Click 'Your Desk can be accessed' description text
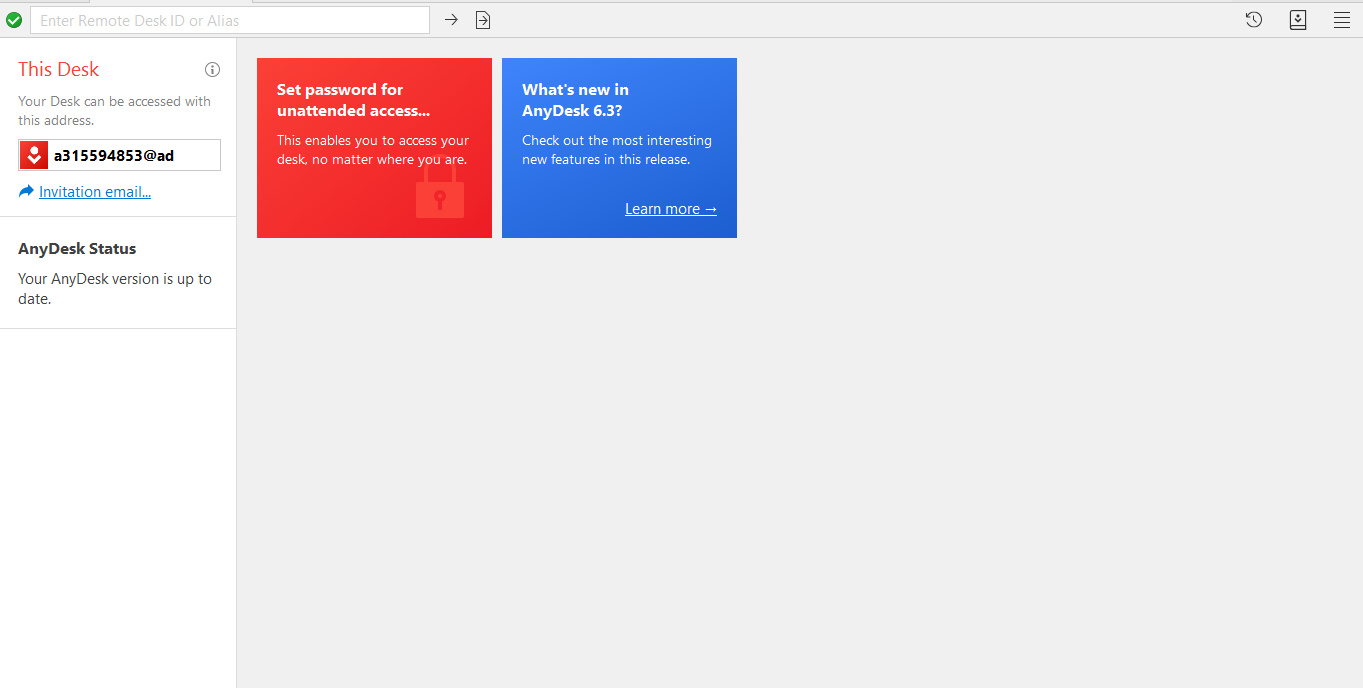Screen dimensions: 1363x688 114,111
